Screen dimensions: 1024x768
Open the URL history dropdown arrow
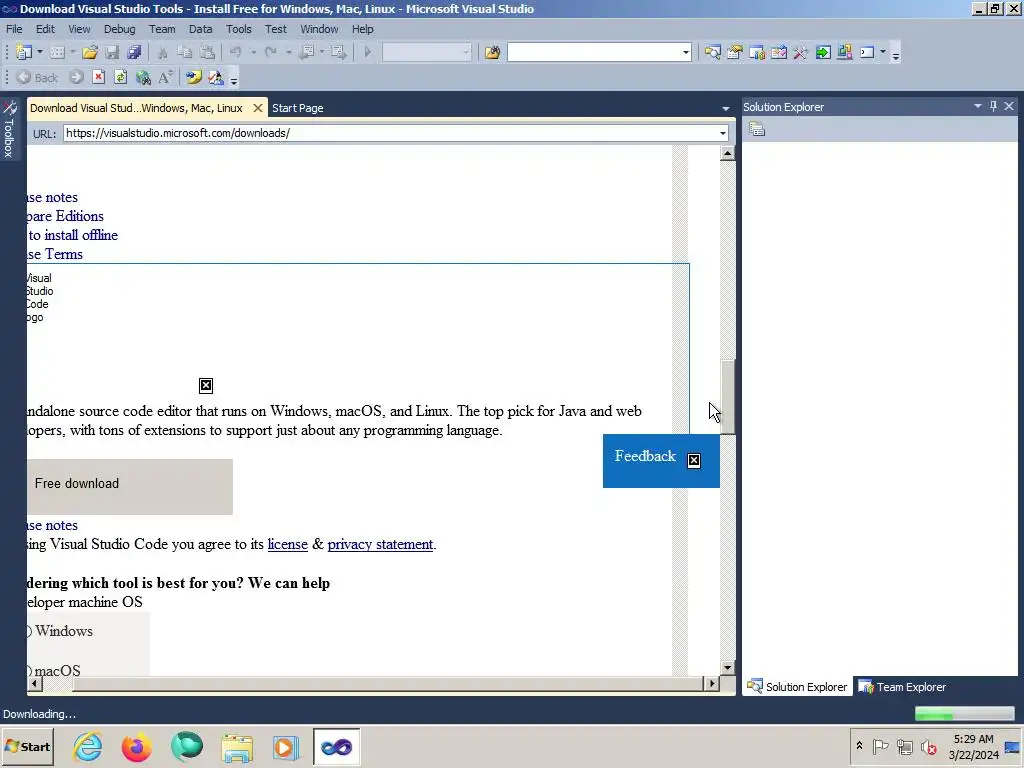point(723,133)
